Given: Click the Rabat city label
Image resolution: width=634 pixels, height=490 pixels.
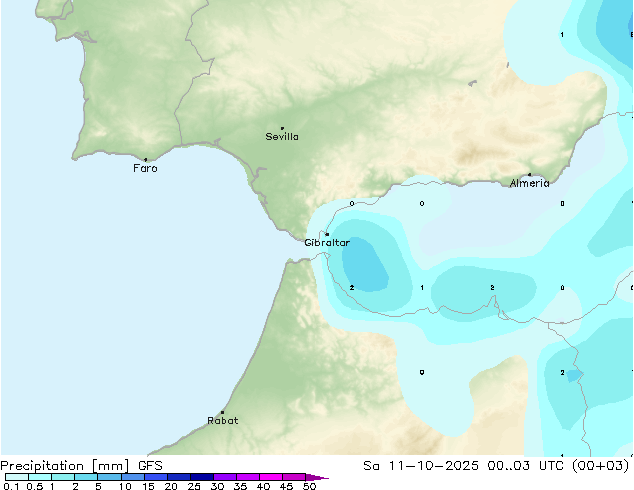Looking at the screenshot, I should click(222, 420).
